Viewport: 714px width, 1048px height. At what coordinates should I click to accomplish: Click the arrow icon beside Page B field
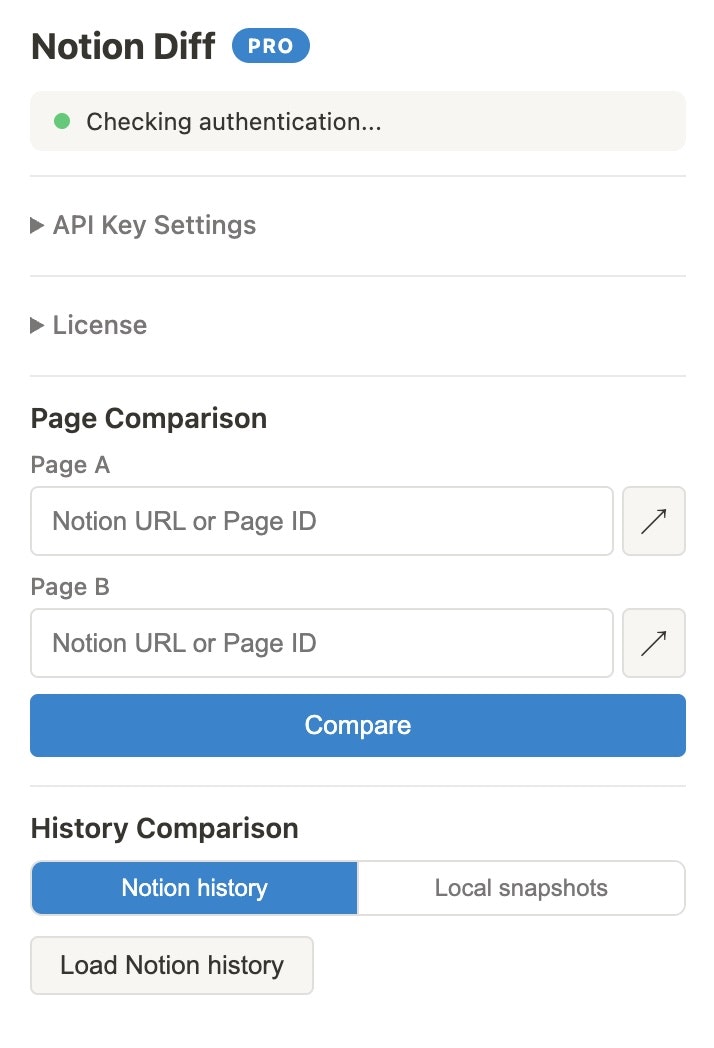tap(654, 643)
